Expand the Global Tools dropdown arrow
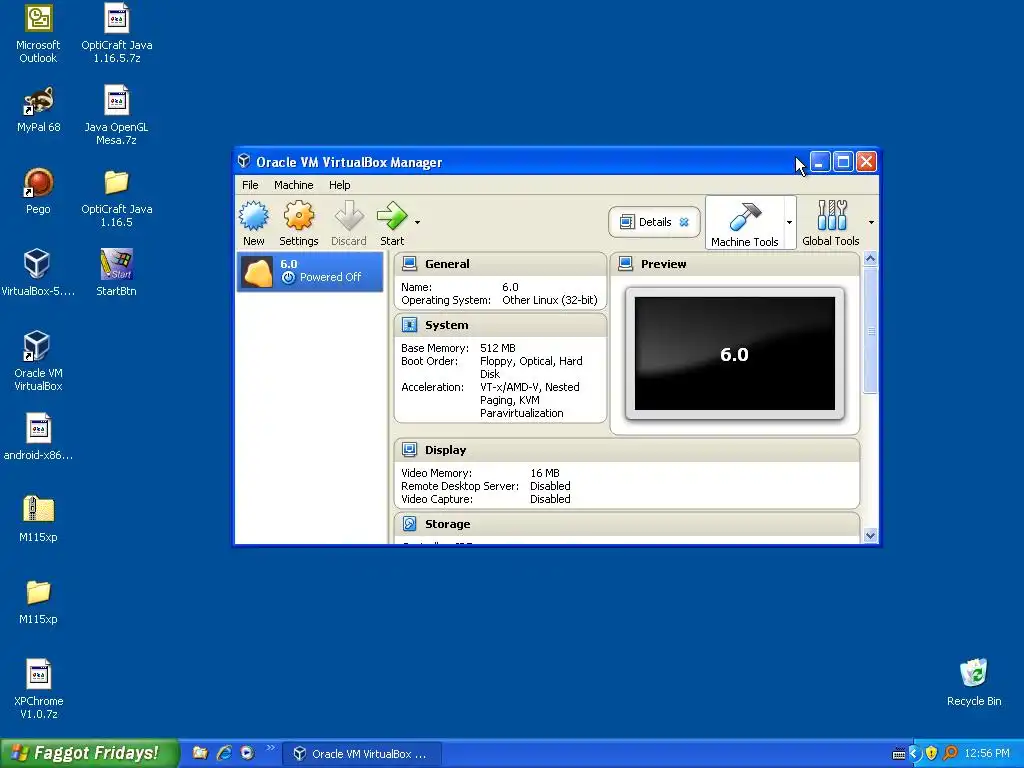1024x768 pixels. click(x=871, y=223)
